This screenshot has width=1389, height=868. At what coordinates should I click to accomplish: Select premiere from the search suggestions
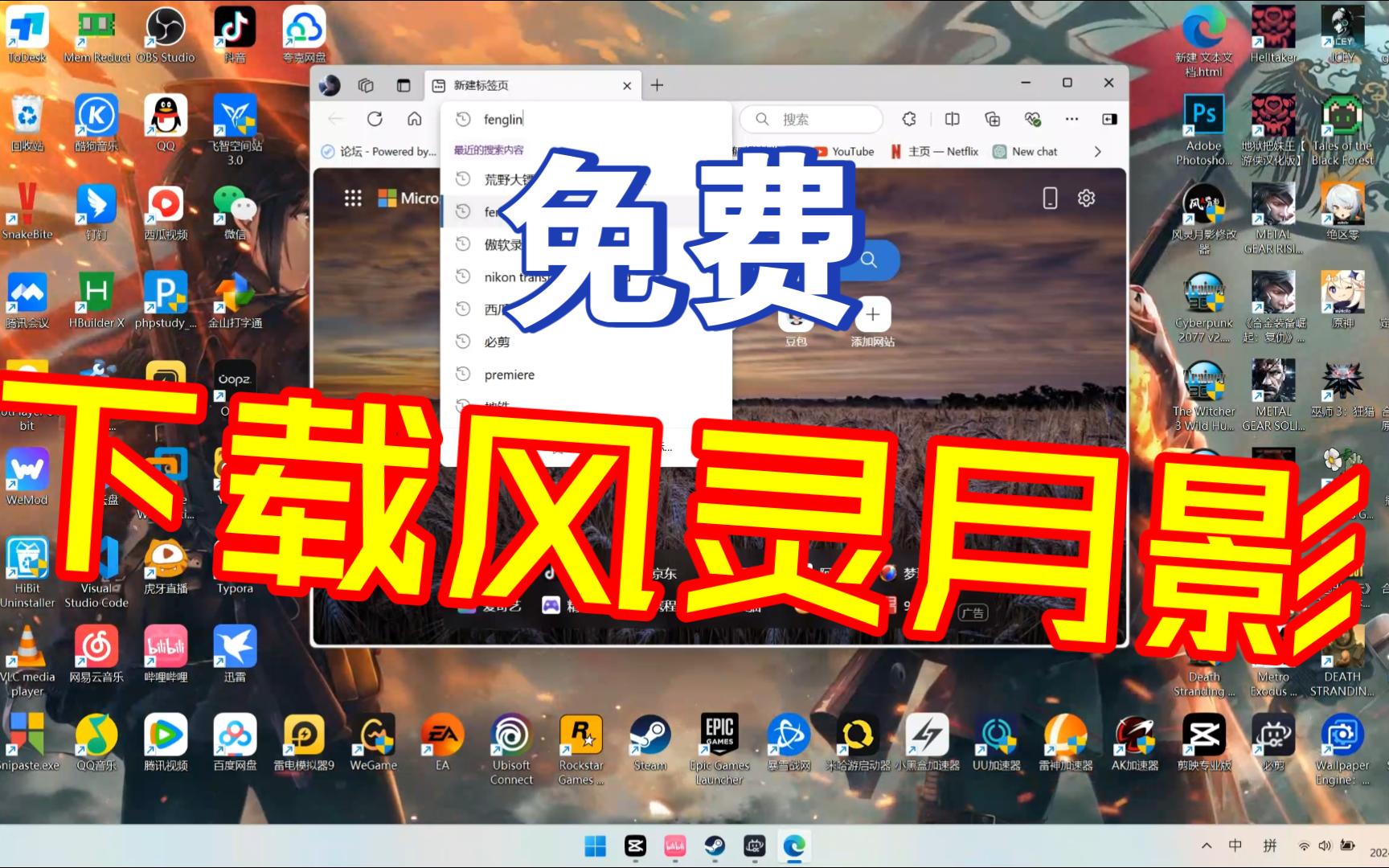click(509, 374)
